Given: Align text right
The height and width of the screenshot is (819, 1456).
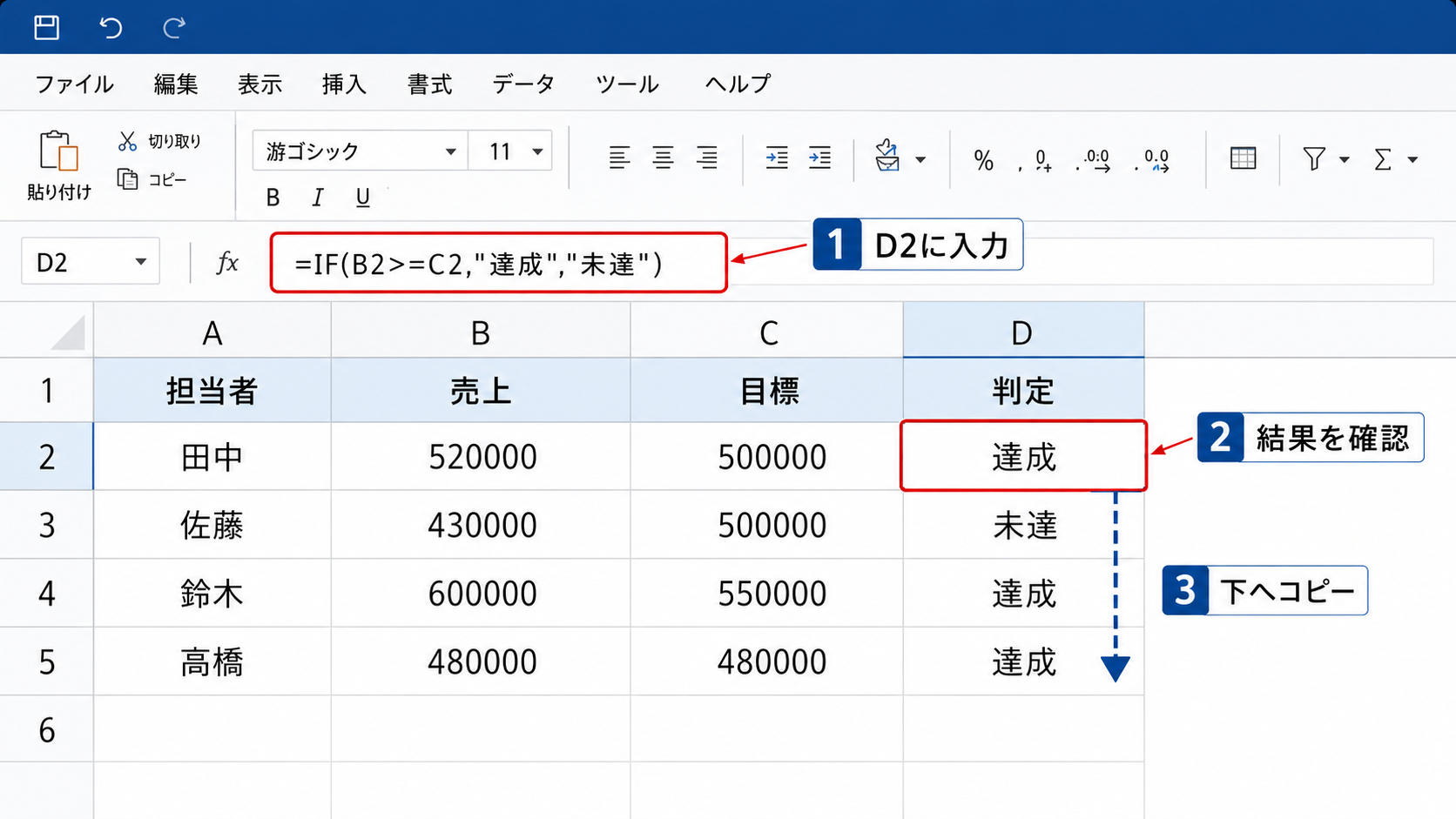Looking at the screenshot, I should point(707,158).
